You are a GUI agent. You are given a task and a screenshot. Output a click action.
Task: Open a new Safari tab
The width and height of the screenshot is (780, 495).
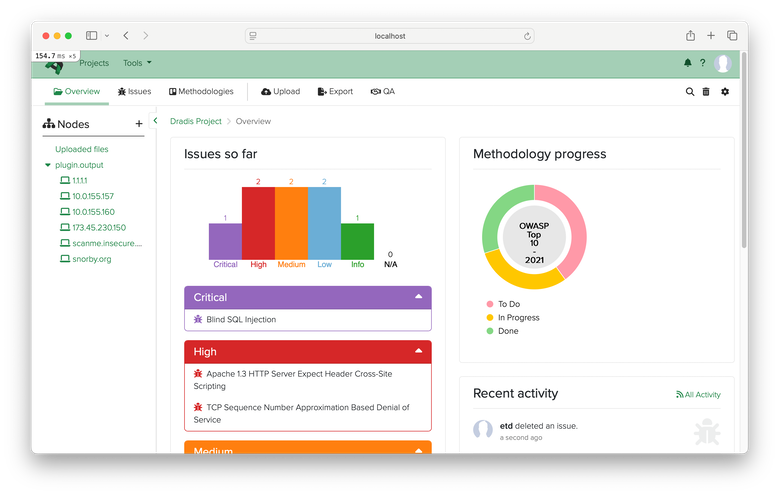tap(711, 35)
